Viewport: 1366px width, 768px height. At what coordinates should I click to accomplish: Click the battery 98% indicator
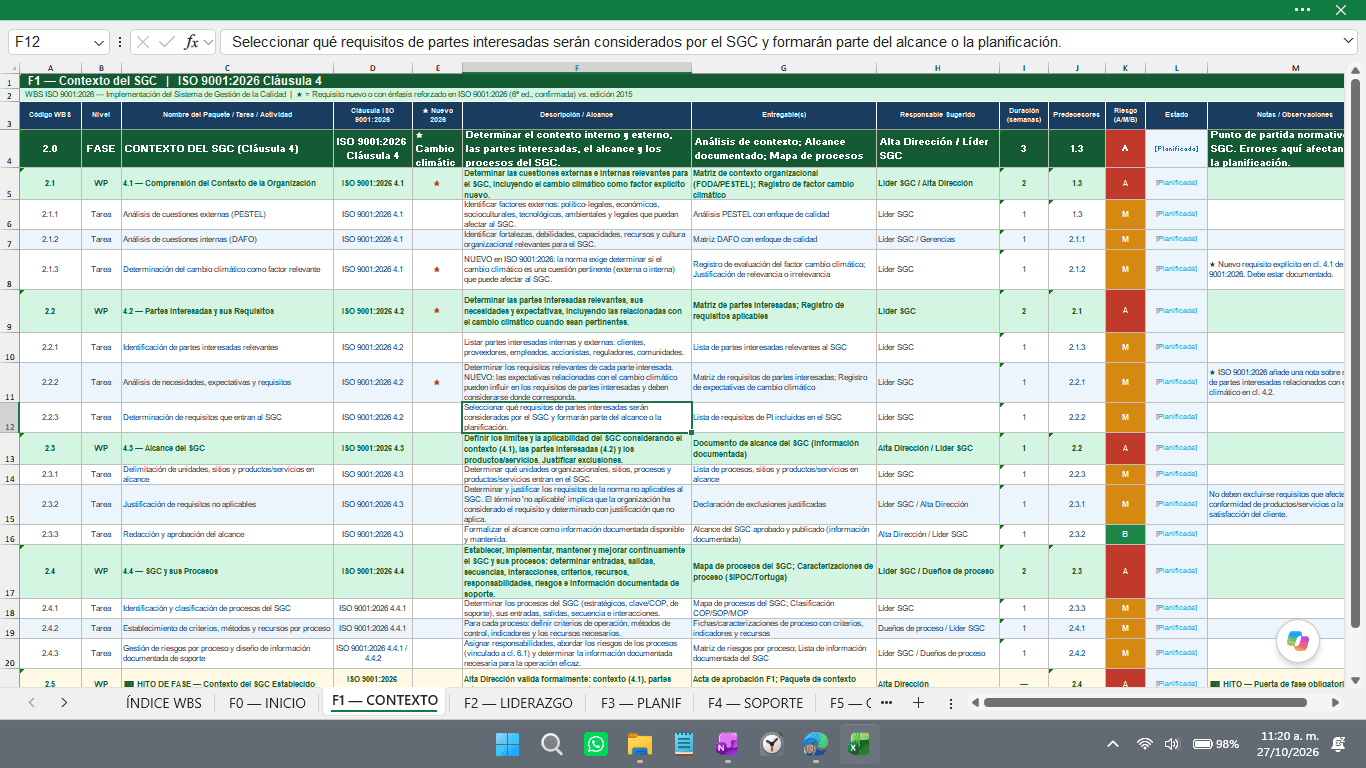coord(1216,744)
